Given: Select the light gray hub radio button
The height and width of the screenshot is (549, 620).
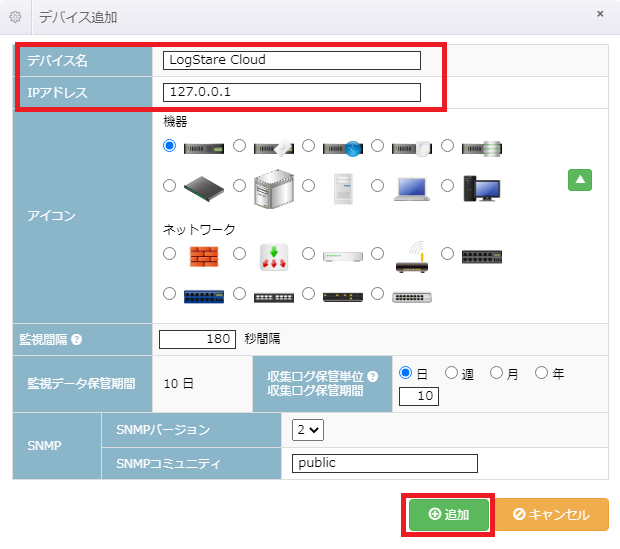Looking at the screenshot, I should coord(378,293).
